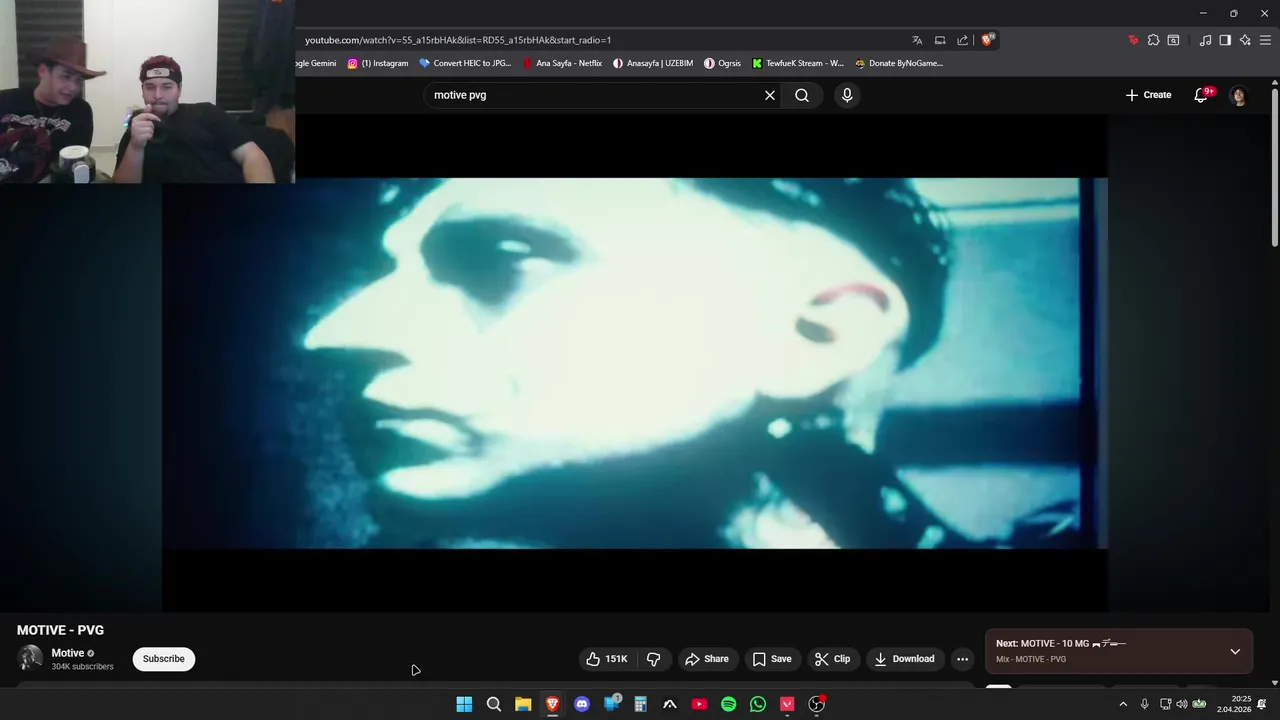Open the Motive channel name link
This screenshot has height=720, width=1280.
click(68, 653)
